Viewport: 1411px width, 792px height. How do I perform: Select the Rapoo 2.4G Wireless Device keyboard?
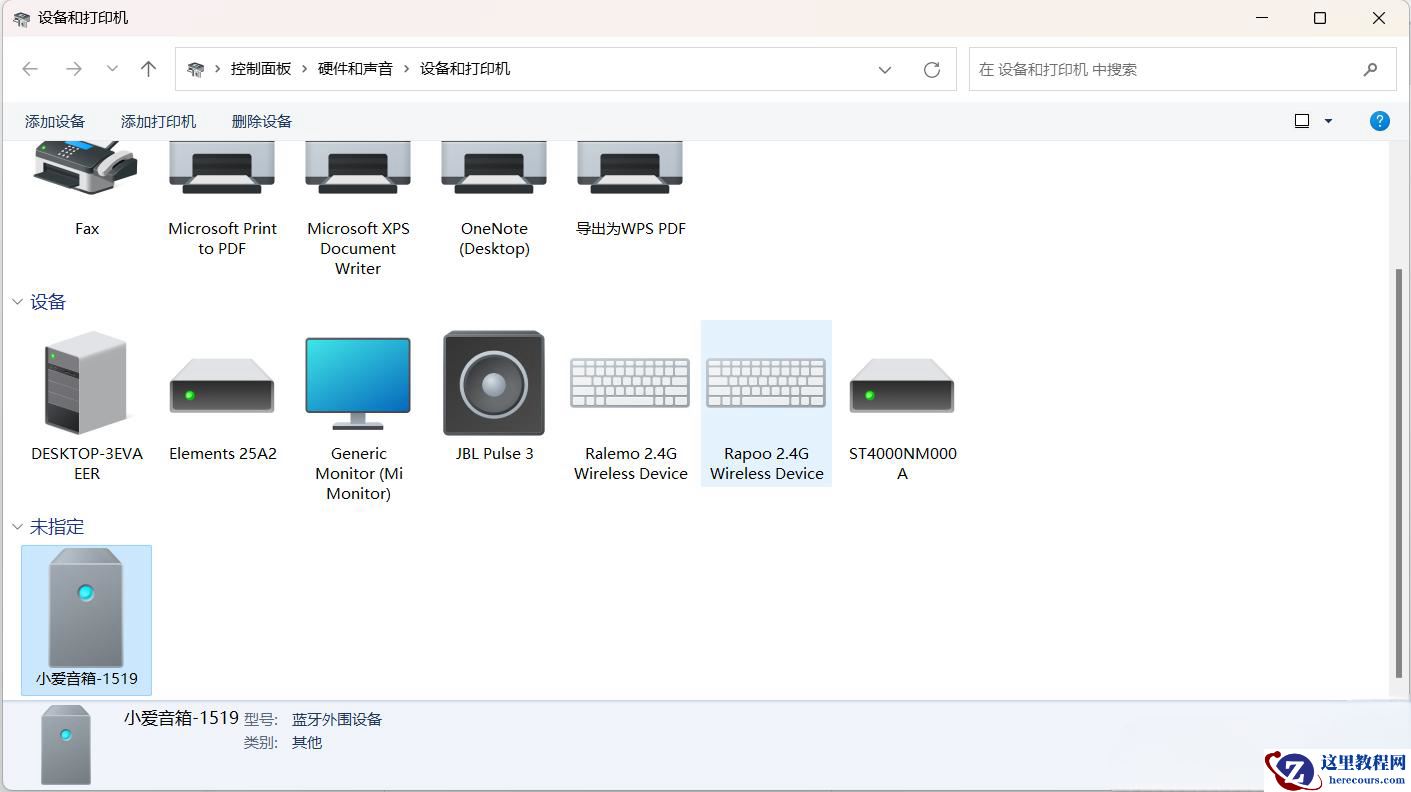click(x=765, y=382)
